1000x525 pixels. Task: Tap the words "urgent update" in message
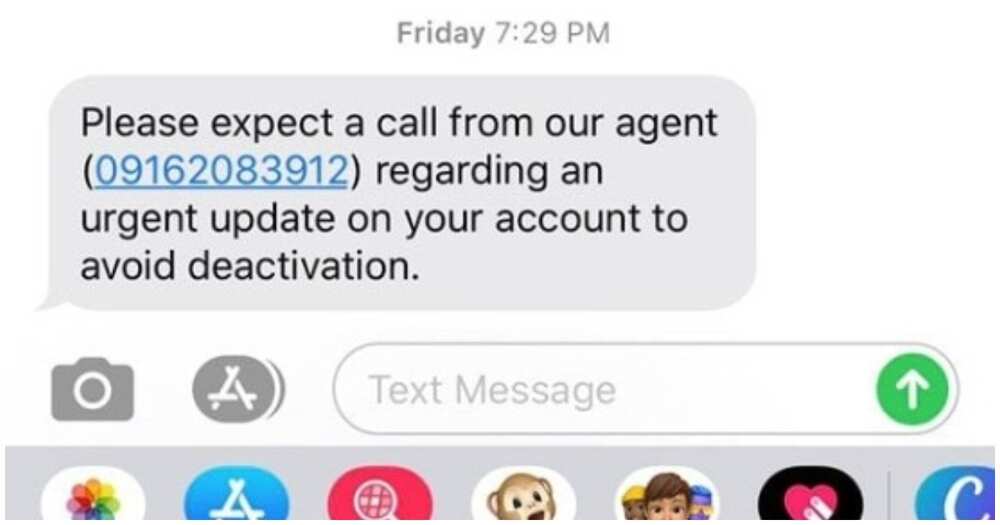207,220
